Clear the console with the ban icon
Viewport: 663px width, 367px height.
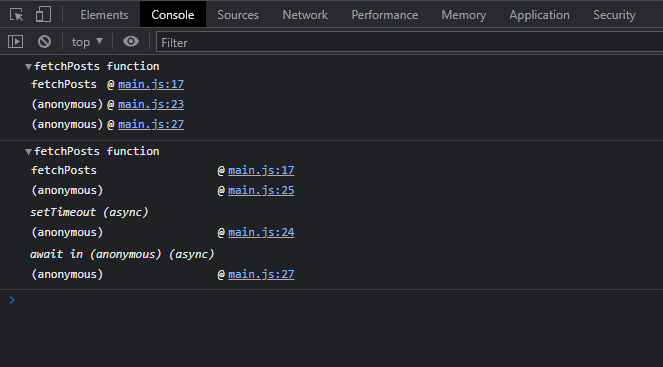point(44,41)
